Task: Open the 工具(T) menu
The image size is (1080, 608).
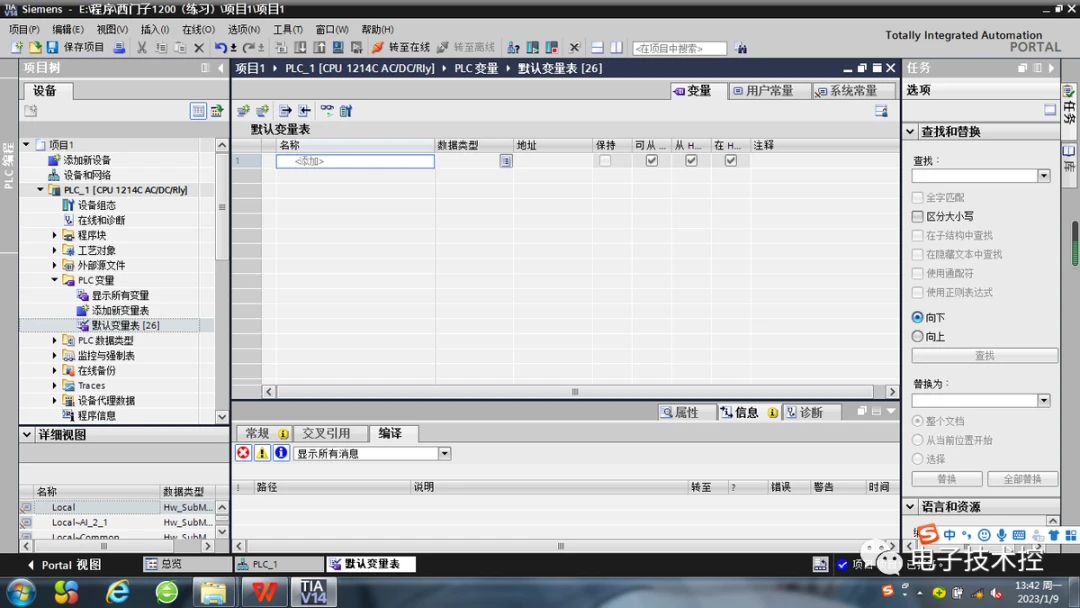Action: point(287,29)
